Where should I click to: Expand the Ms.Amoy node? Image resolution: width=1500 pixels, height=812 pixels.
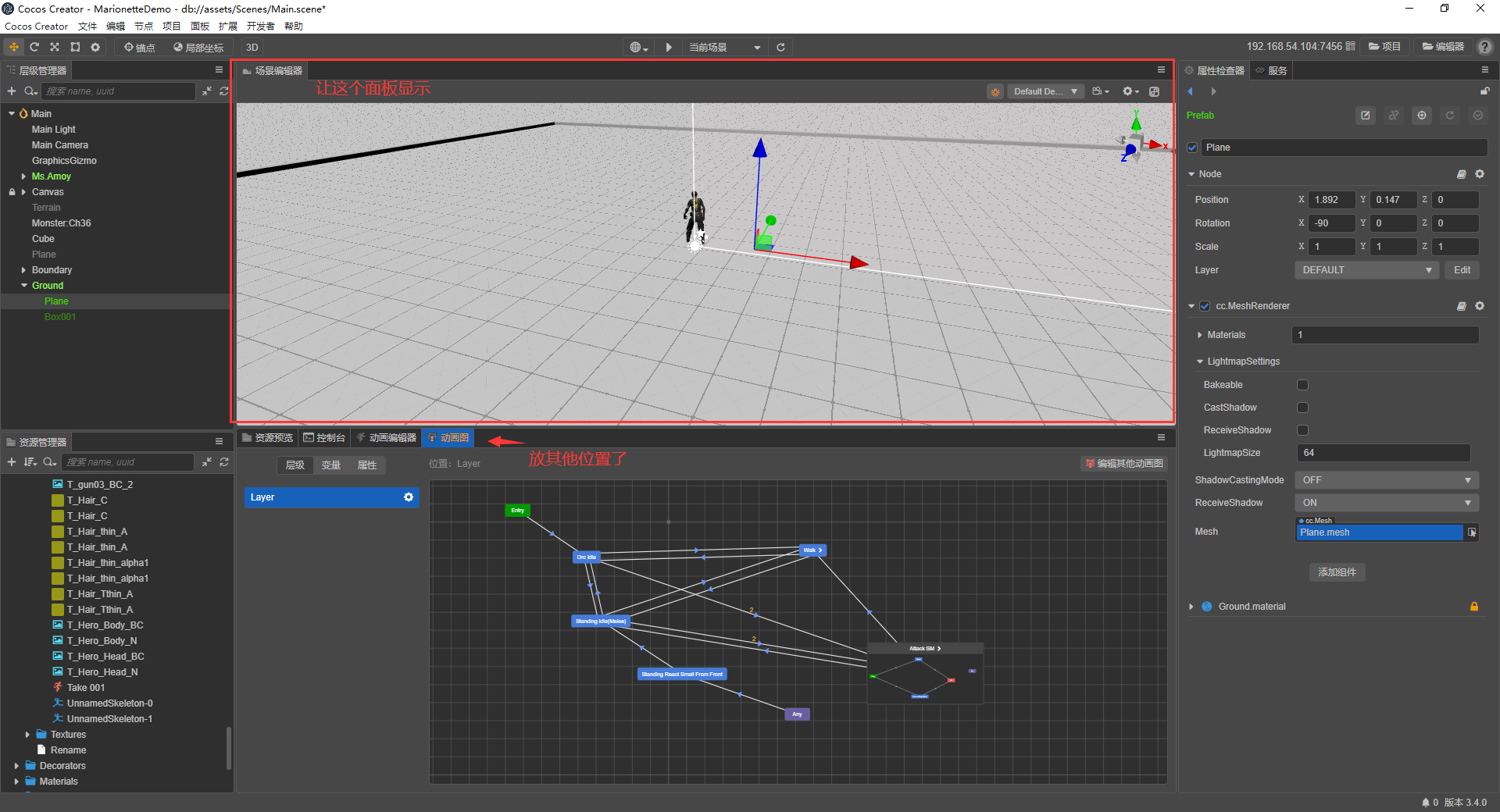coord(23,176)
